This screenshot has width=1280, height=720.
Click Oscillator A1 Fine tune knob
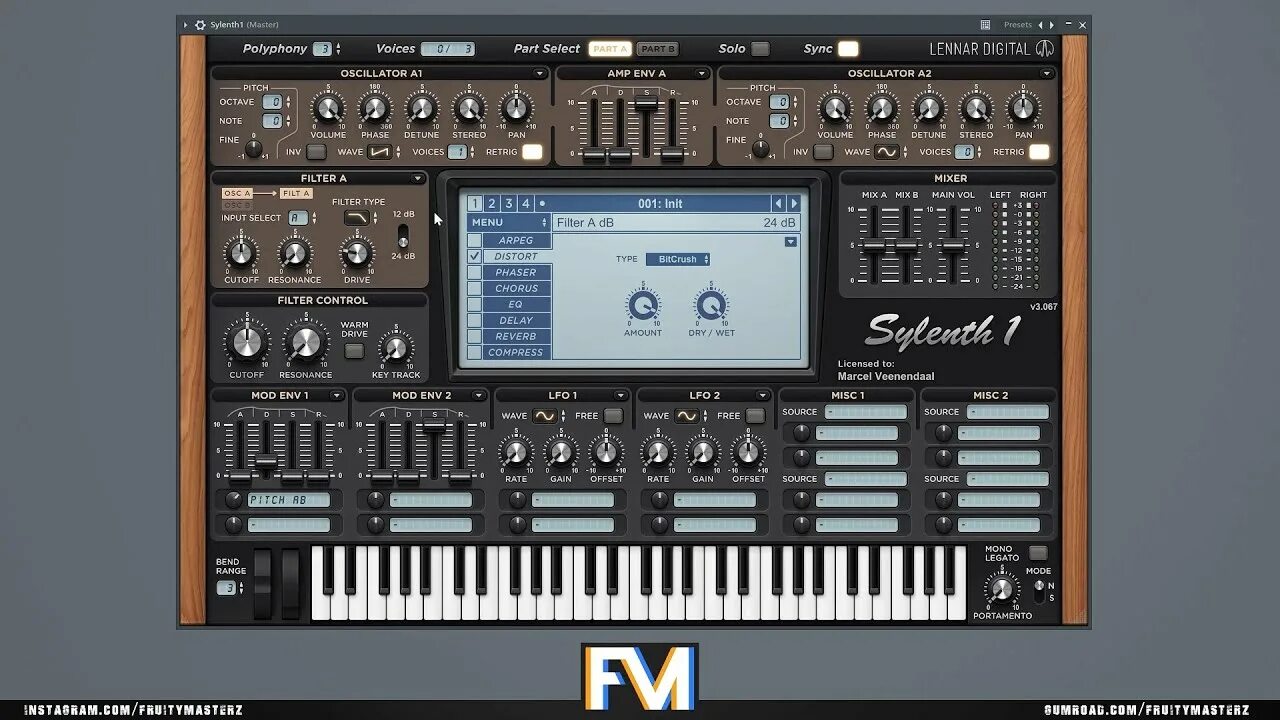point(254,148)
